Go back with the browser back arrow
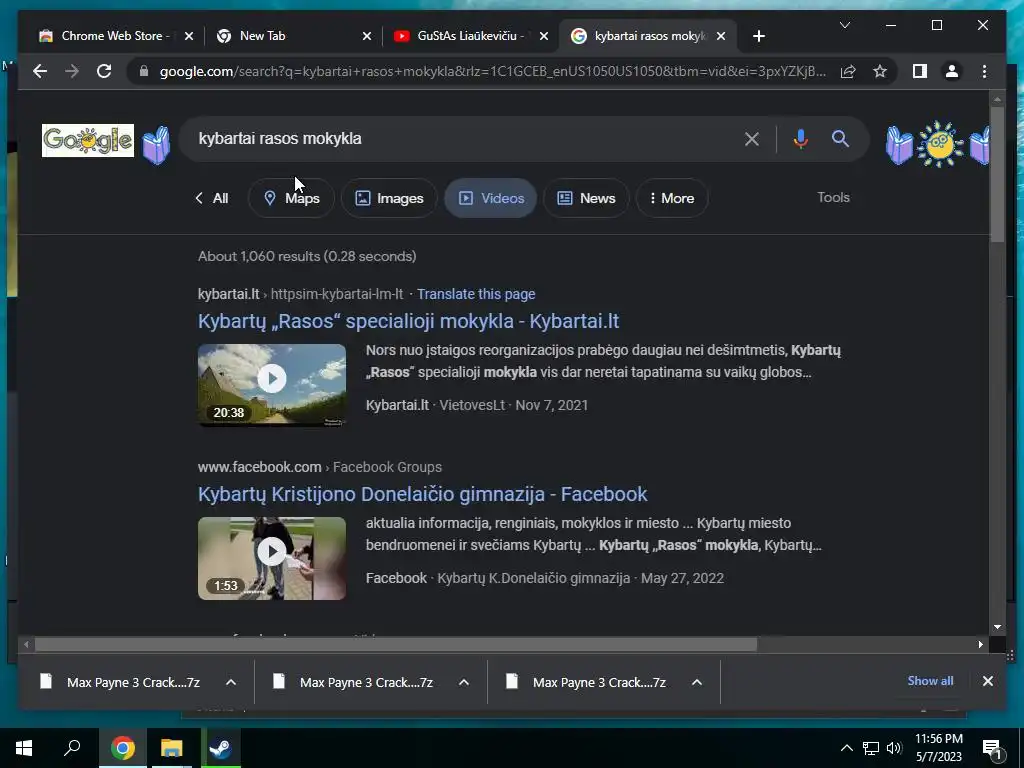The image size is (1024, 768). (x=40, y=71)
